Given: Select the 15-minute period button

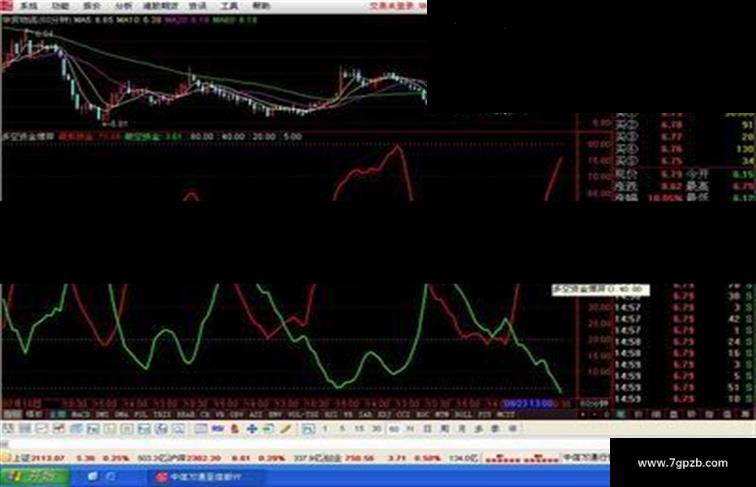Looking at the screenshot, I should point(359,429).
